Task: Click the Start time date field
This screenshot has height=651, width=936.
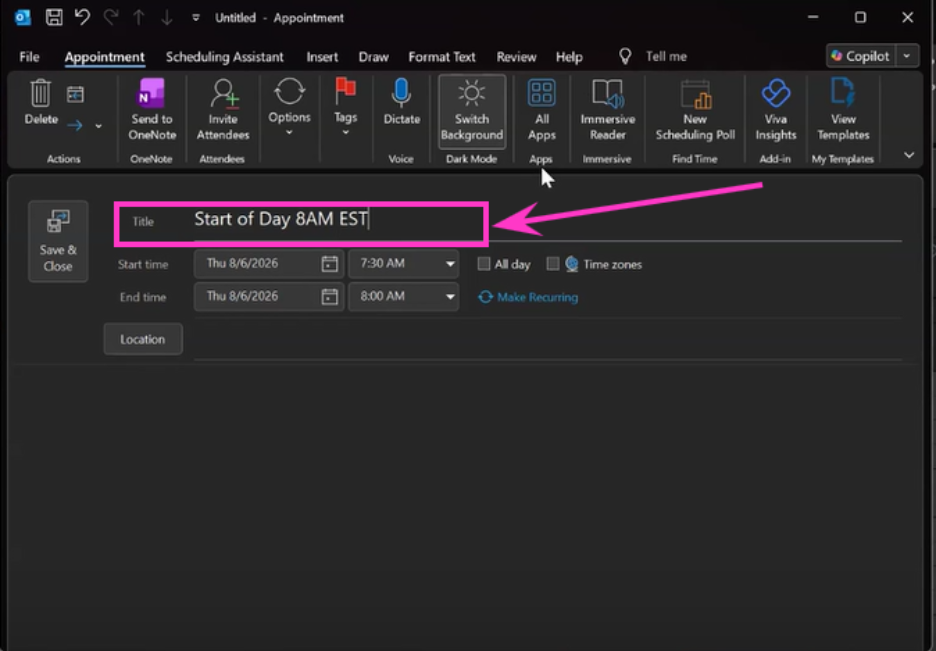Action: [257, 264]
